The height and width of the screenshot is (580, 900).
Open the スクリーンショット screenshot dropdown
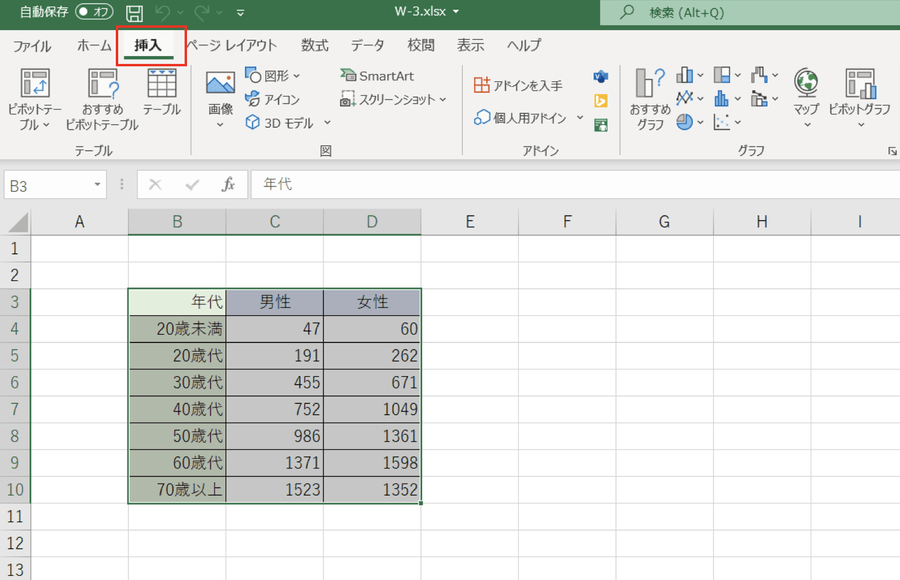[x=394, y=99]
